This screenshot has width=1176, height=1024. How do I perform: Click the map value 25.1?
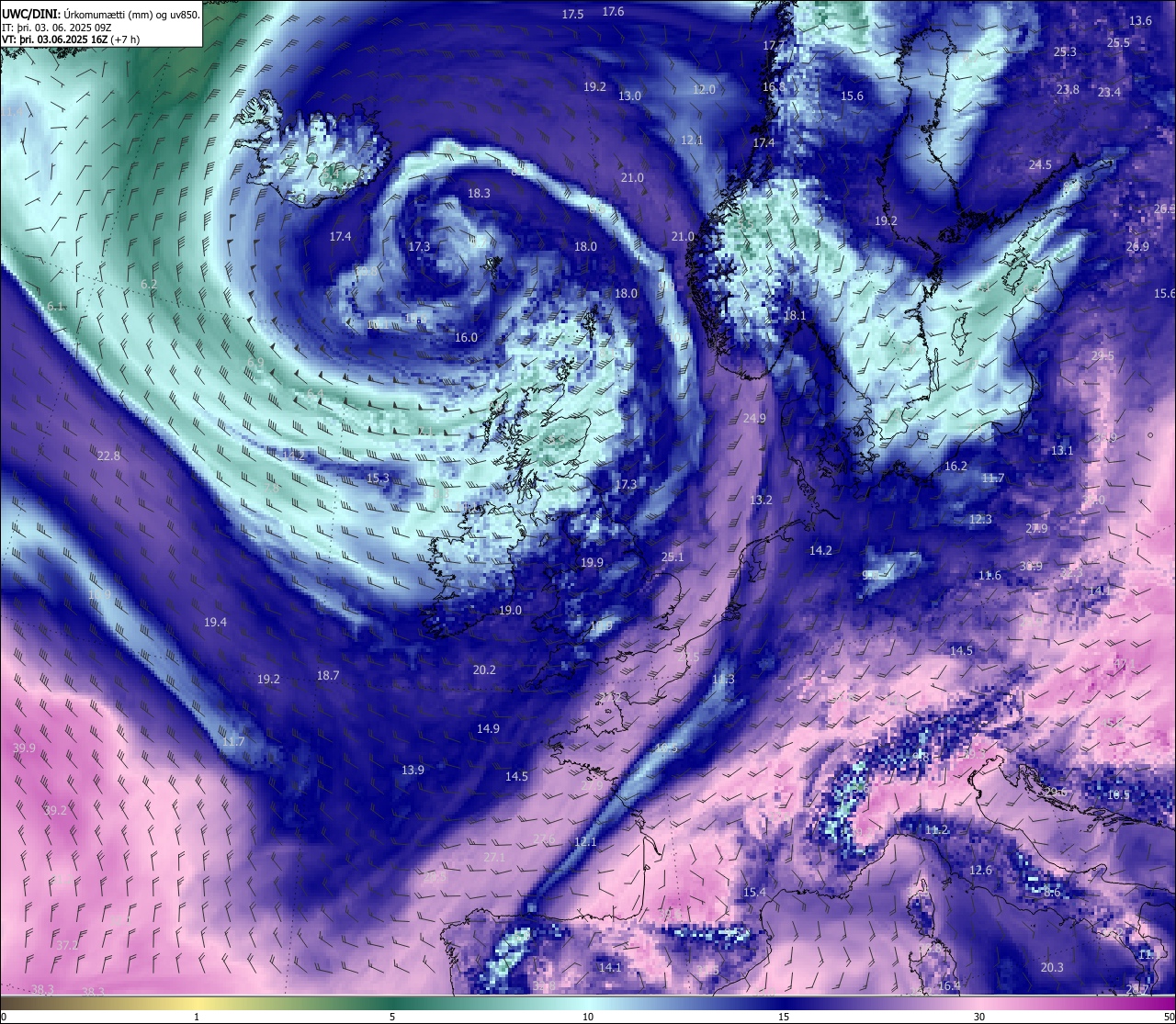pos(673,557)
